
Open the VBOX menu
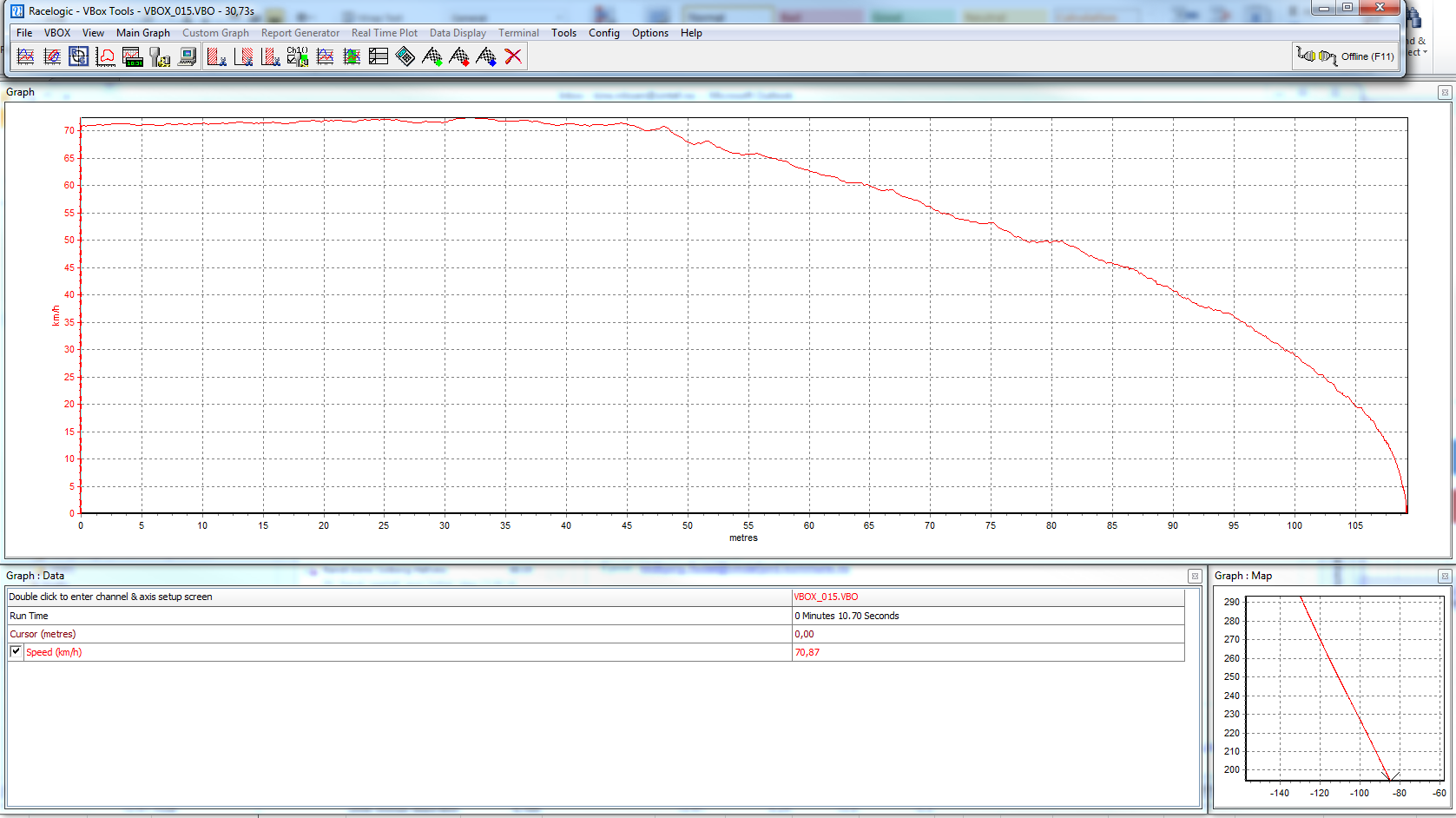tap(57, 33)
